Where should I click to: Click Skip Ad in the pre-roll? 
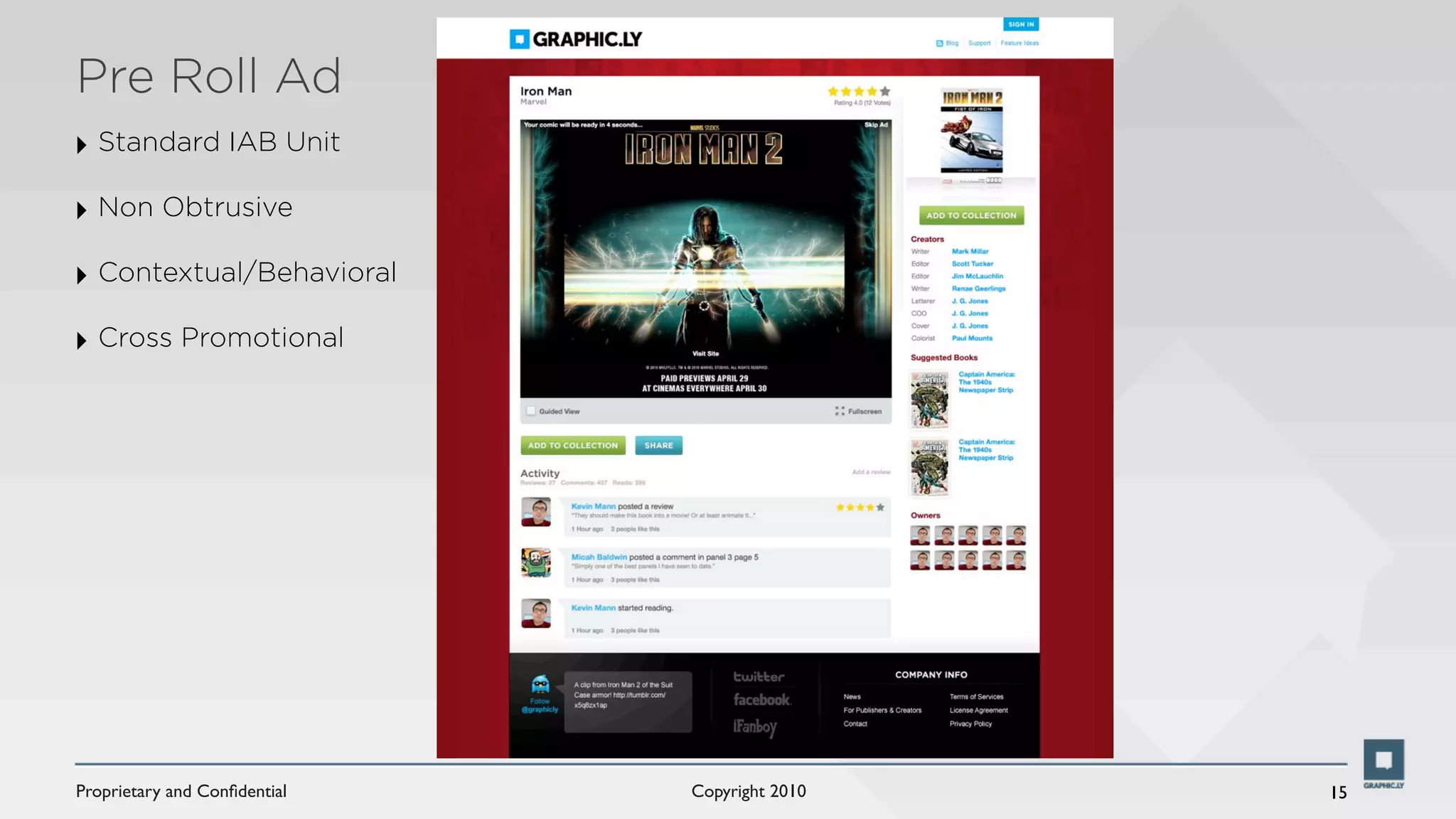(876, 125)
